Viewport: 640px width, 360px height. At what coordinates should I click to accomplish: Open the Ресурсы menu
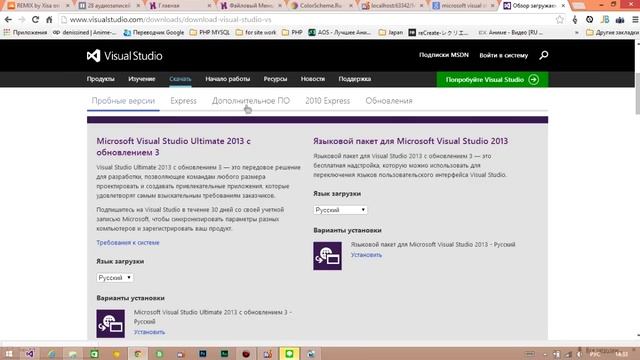click(x=275, y=79)
